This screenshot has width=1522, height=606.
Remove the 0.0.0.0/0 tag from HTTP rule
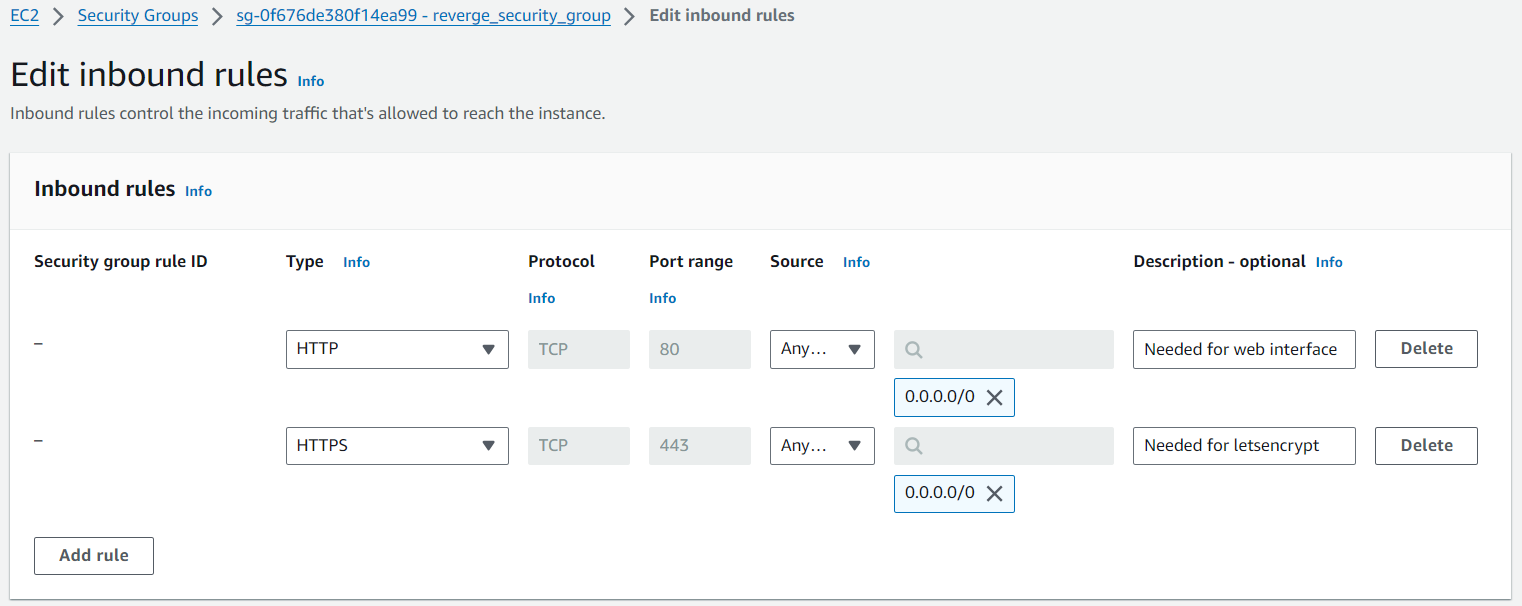pyautogui.click(x=994, y=397)
